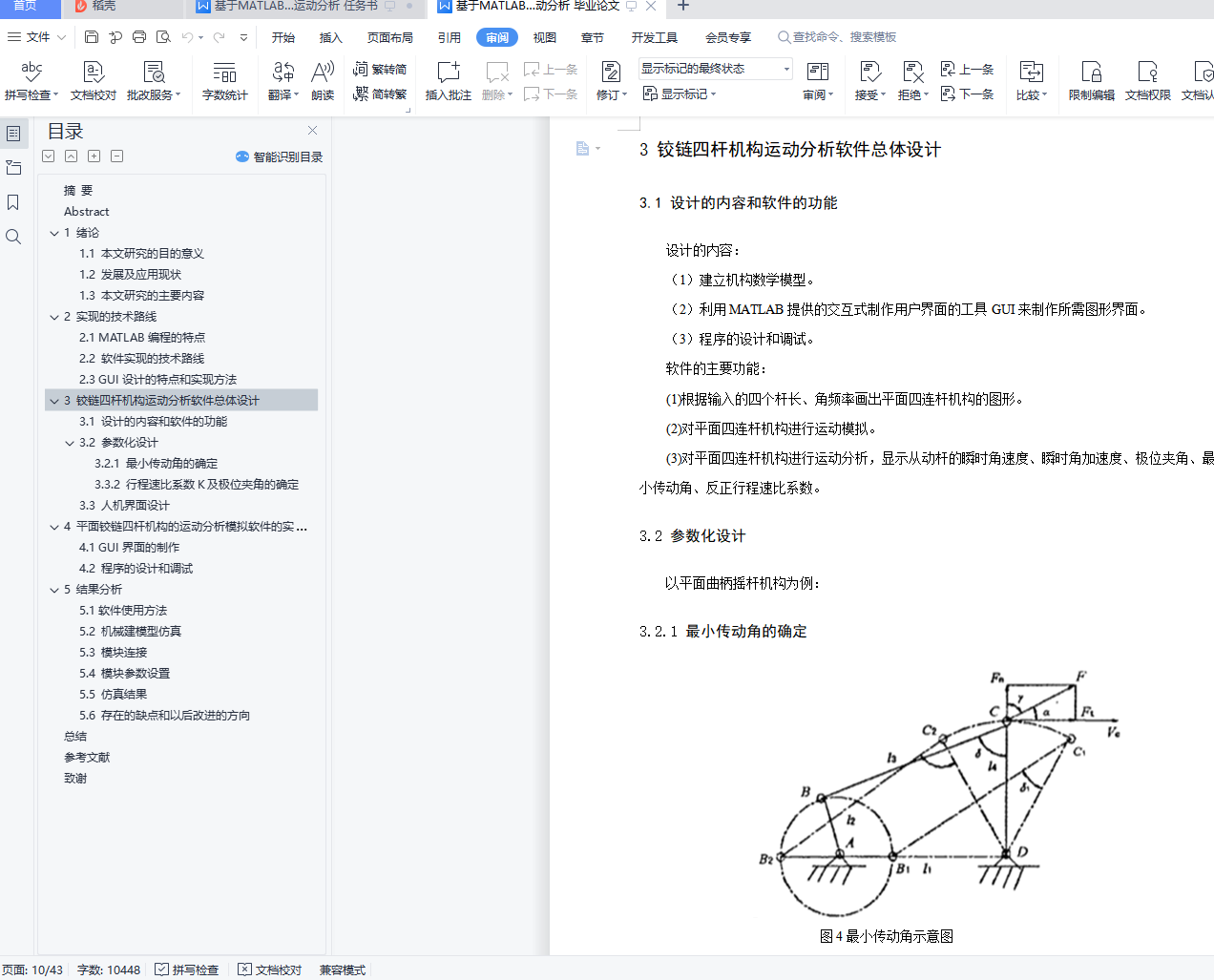Viewport: 1214px width, 980px height.
Task: Switch to the 章节 ribbon tab
Action: coord(593,37)
